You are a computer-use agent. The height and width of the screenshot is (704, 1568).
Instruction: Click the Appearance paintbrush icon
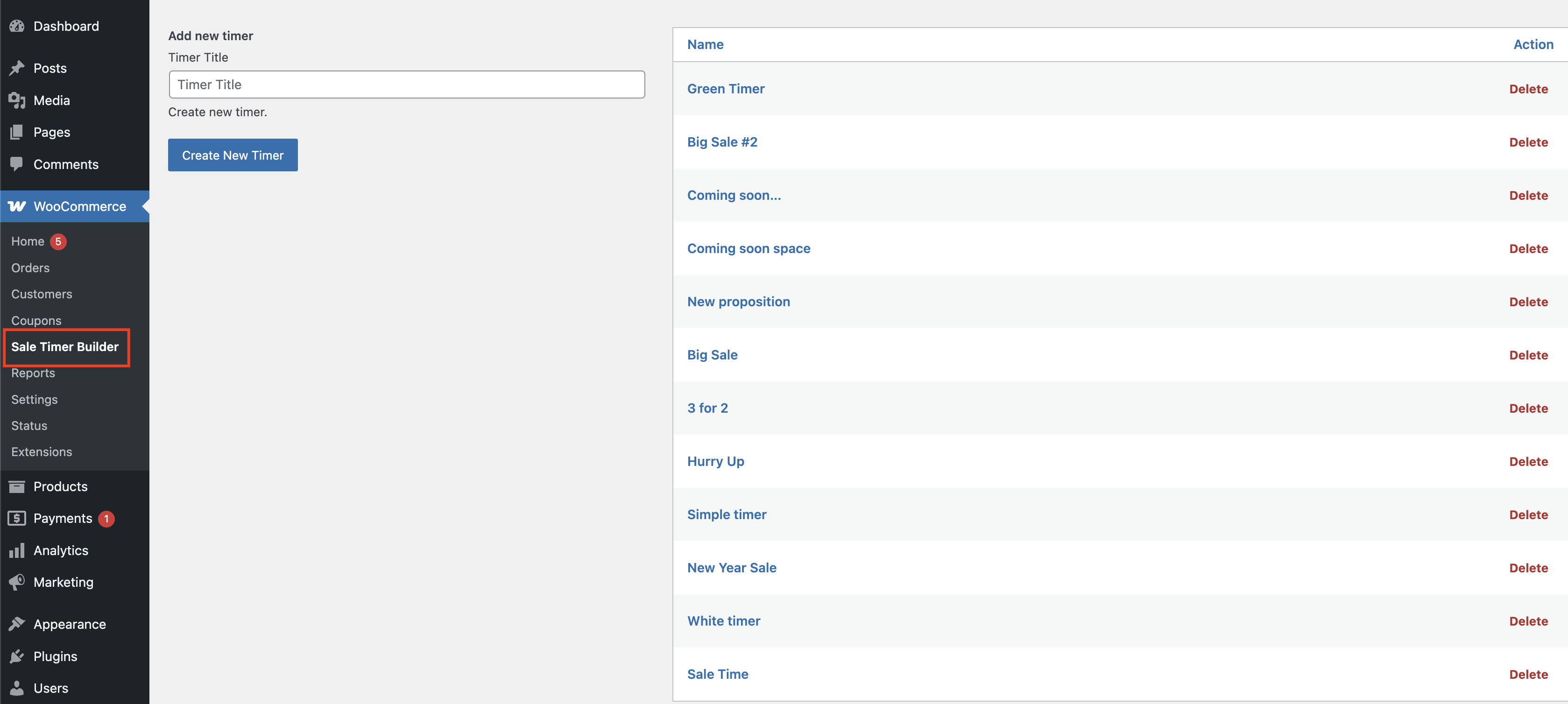coord(17,624)
